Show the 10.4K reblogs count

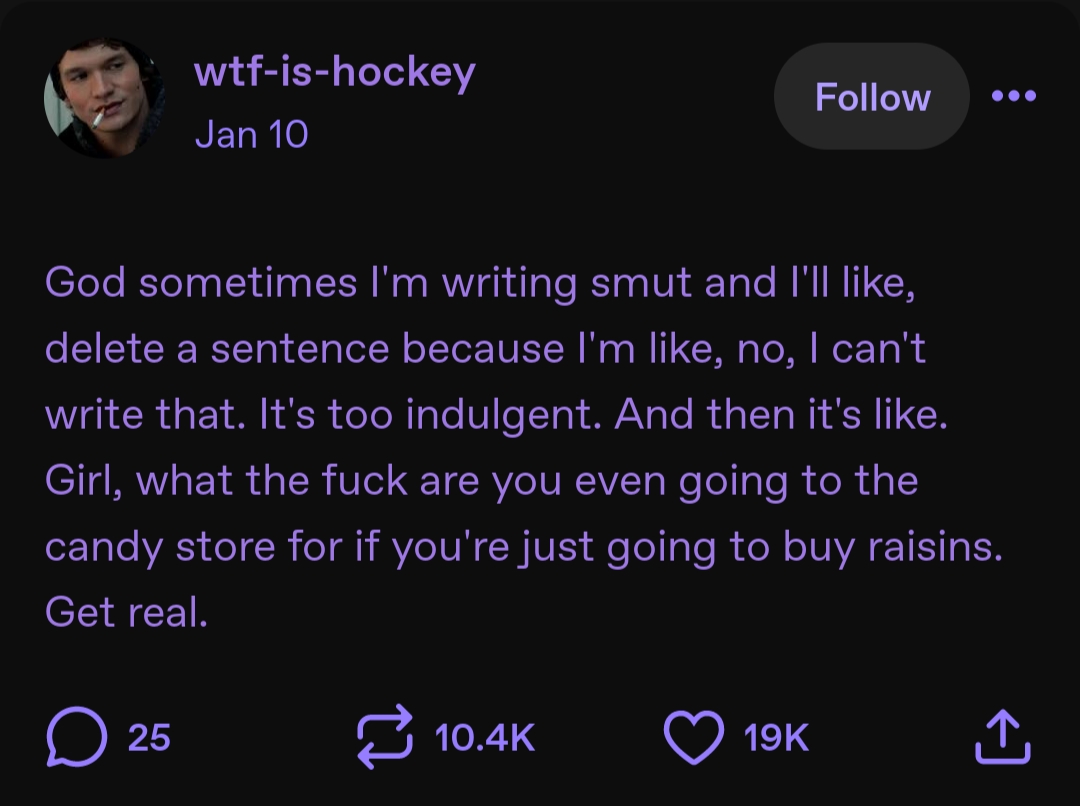[x=485, y=738]
